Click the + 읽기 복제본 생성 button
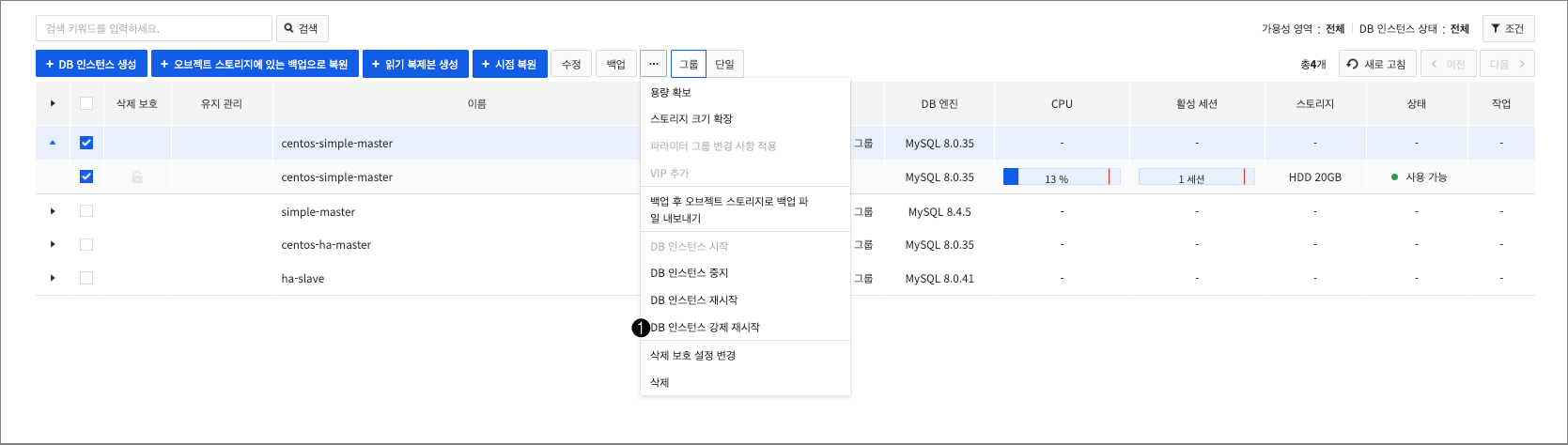 pos(415,64)
